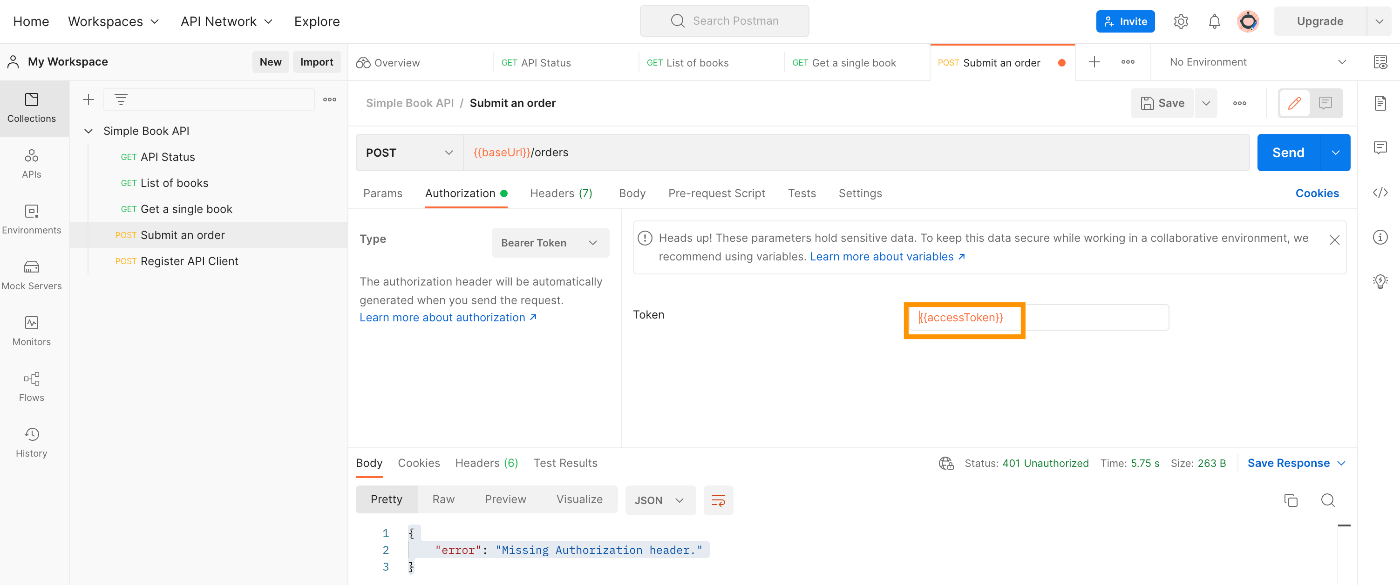Screen dimensions: 1400x585
Task: Select the Raw response view
Action: (x=444, y=499)
